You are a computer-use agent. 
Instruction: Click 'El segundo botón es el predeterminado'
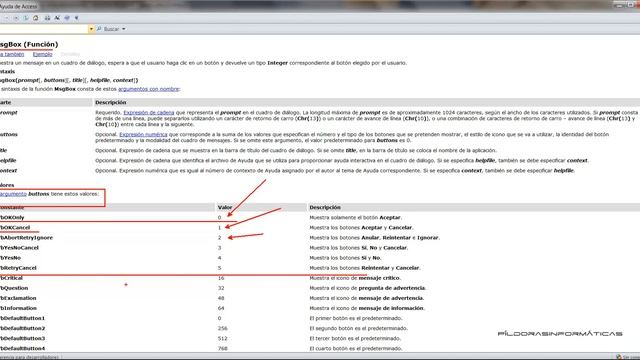coord(358,329)
